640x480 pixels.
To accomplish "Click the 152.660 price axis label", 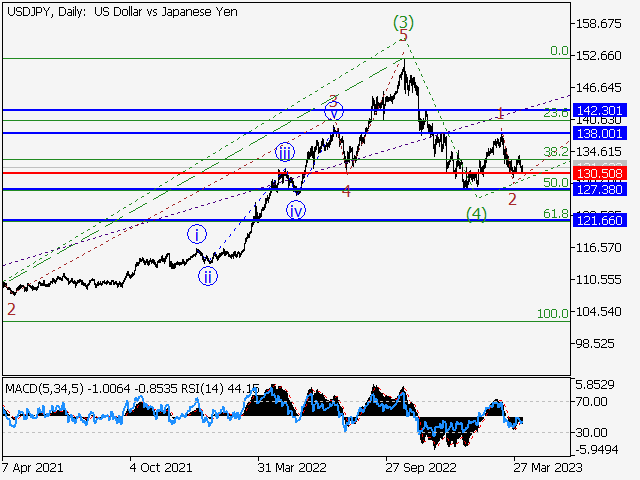I will point(598,56).
